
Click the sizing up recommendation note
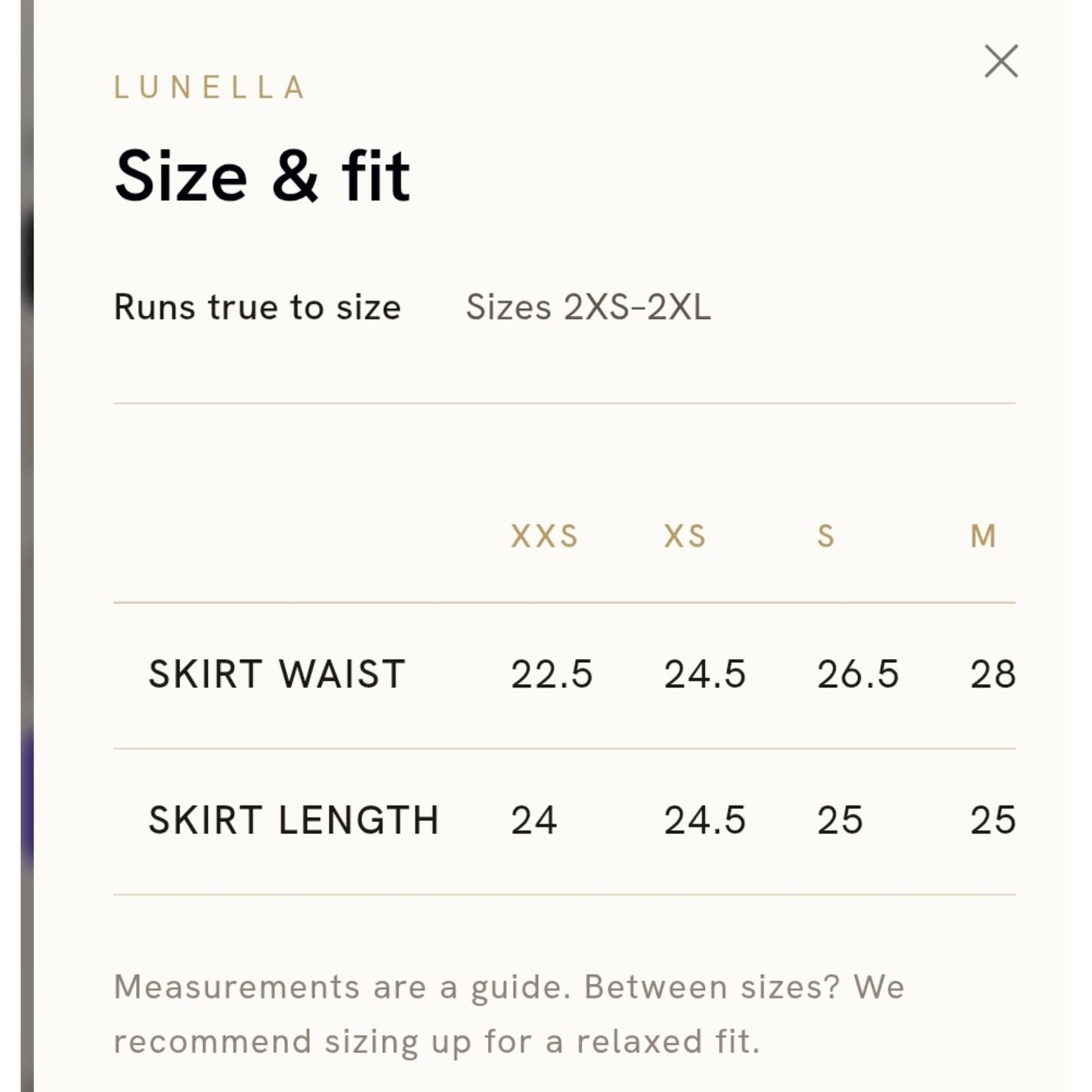pos(509,1014)
